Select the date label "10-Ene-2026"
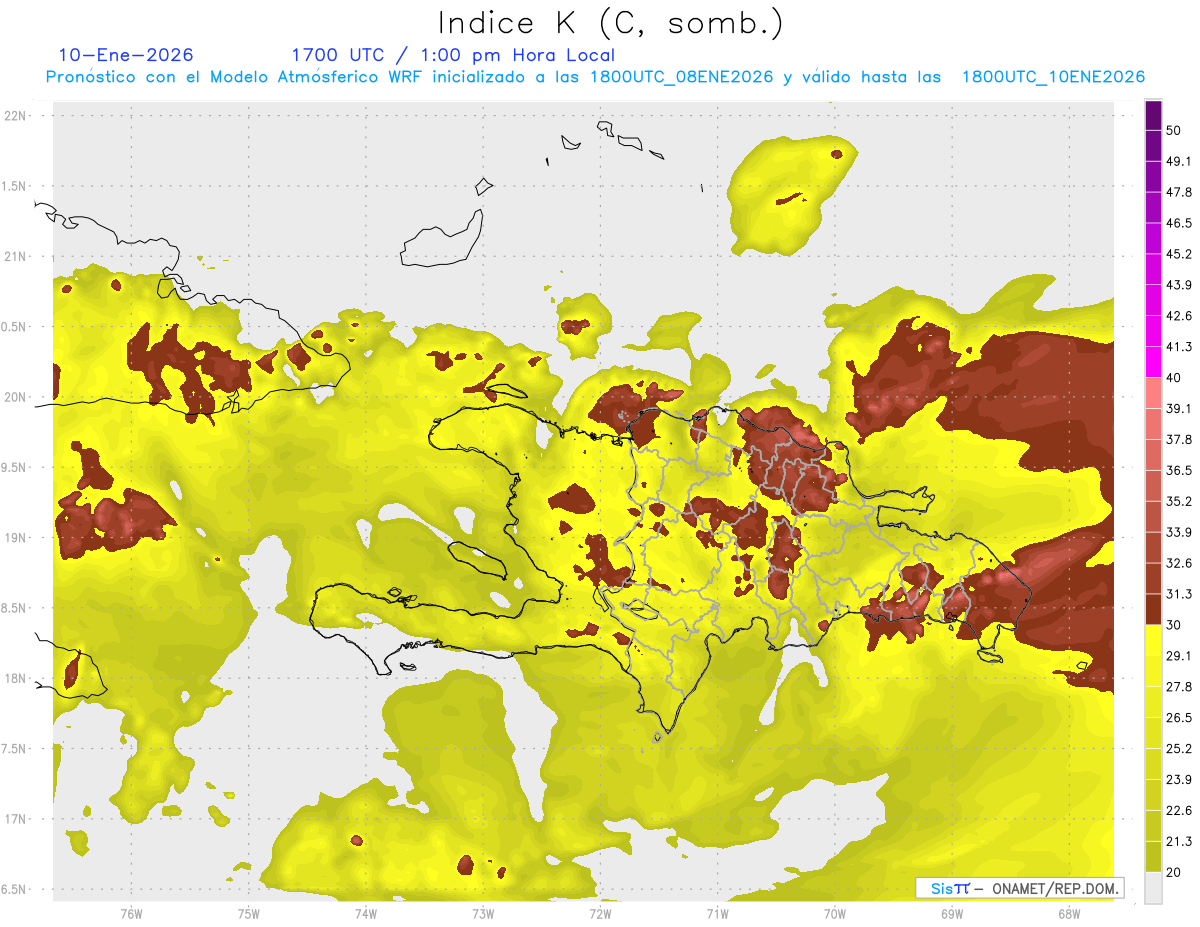 click(126, 55)
